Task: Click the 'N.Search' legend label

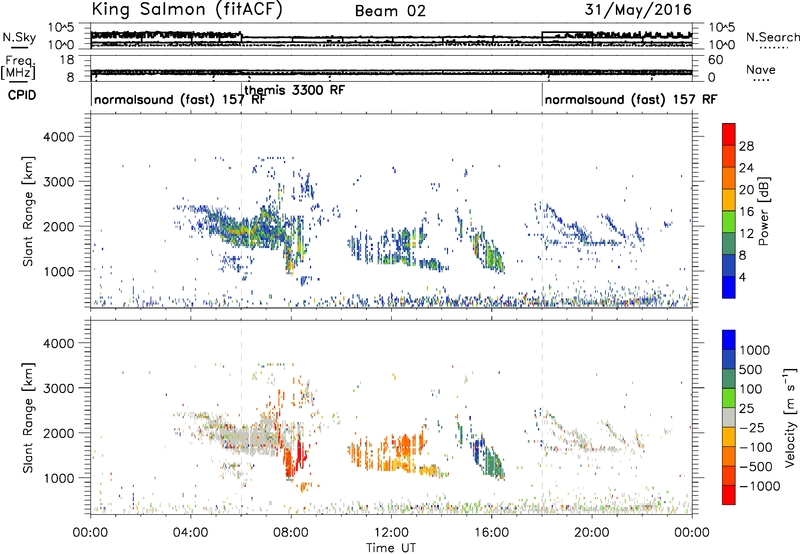Action: [772, 37]
